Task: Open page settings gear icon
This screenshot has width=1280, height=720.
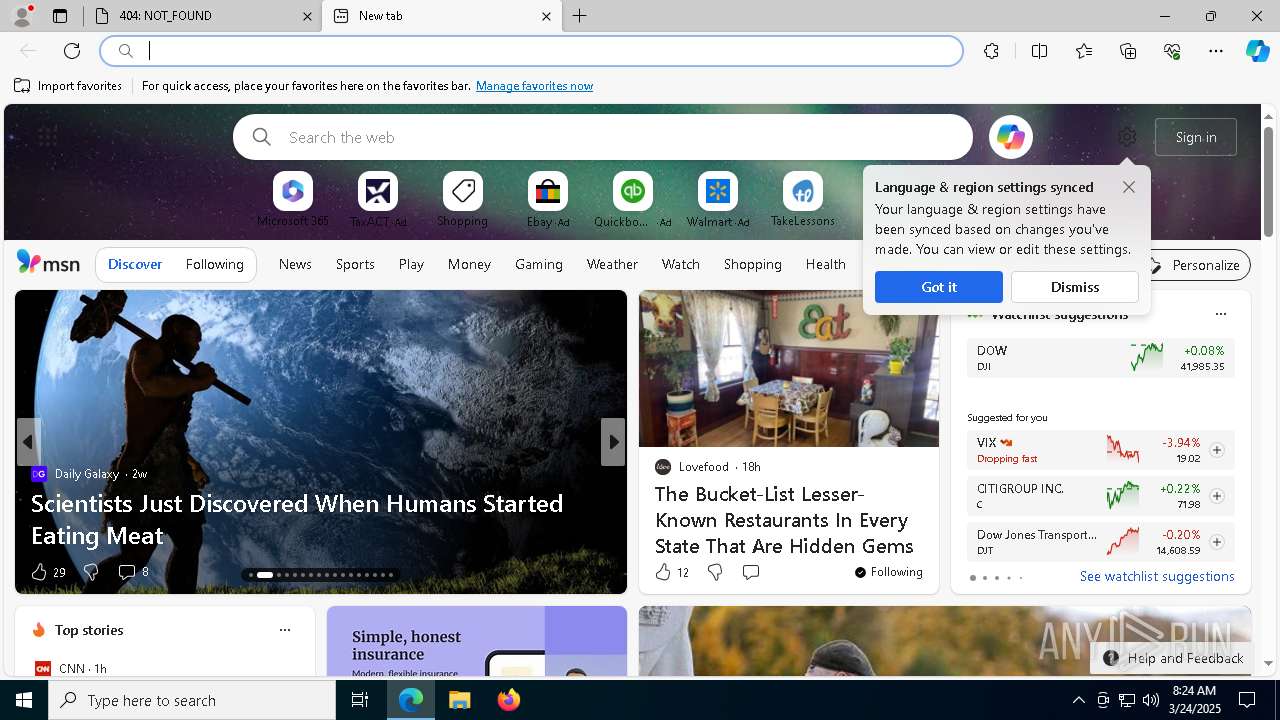Action: tap(1127, 137)
